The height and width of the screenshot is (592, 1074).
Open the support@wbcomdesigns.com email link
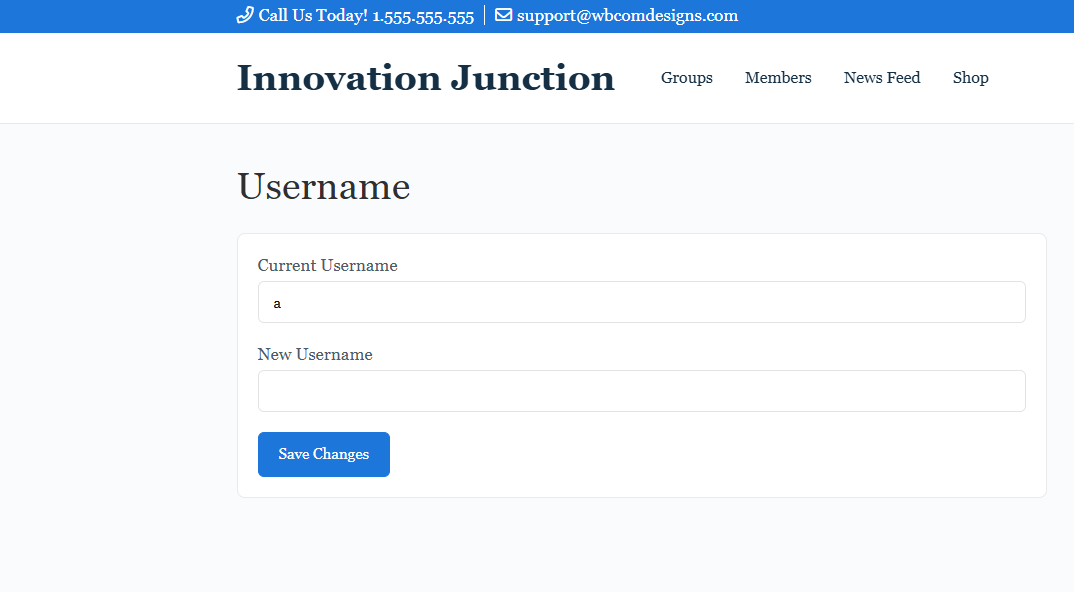coord(627,16)
